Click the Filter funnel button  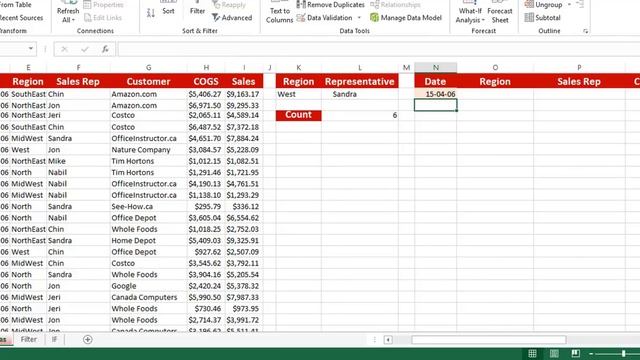click(x=197, y=9)
